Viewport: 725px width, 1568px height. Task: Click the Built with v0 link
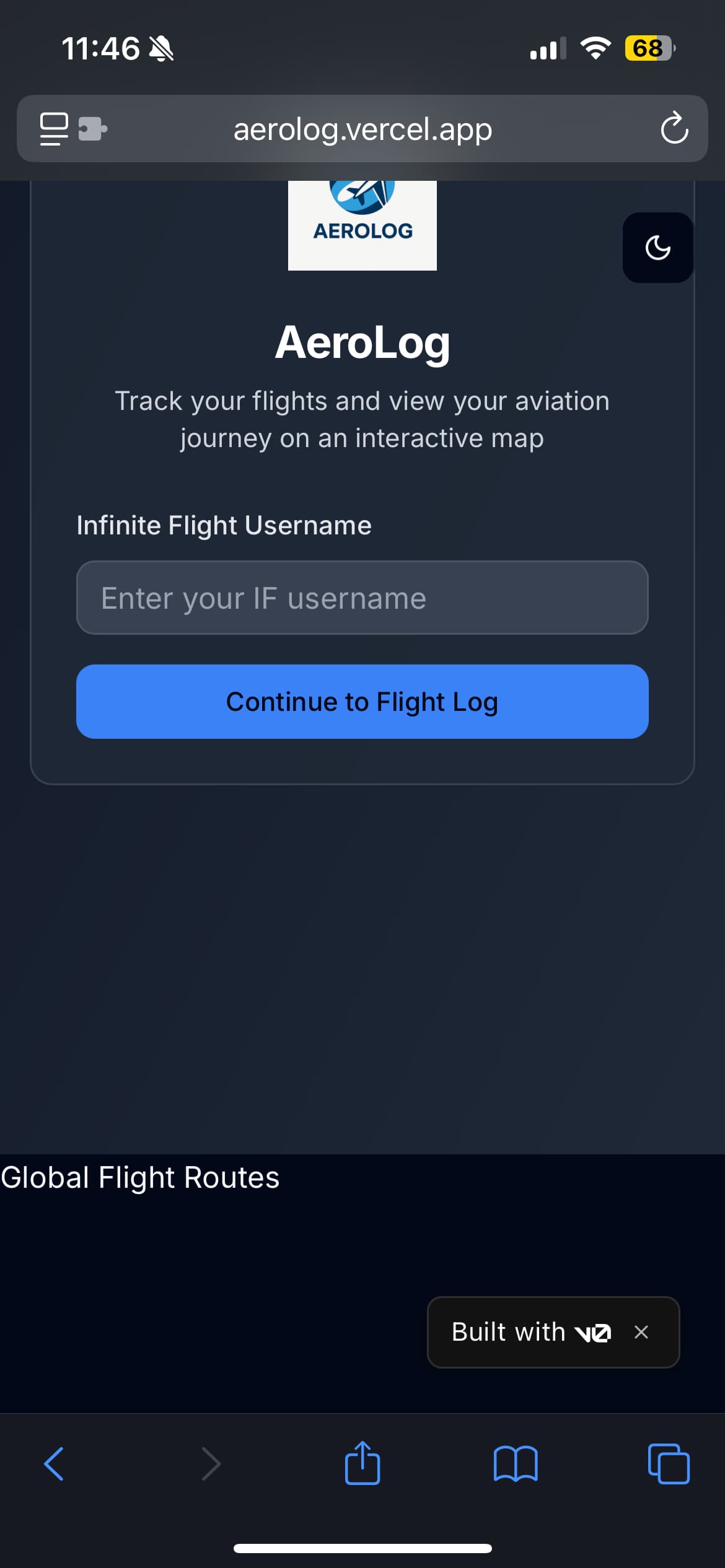coord(530,1331)
